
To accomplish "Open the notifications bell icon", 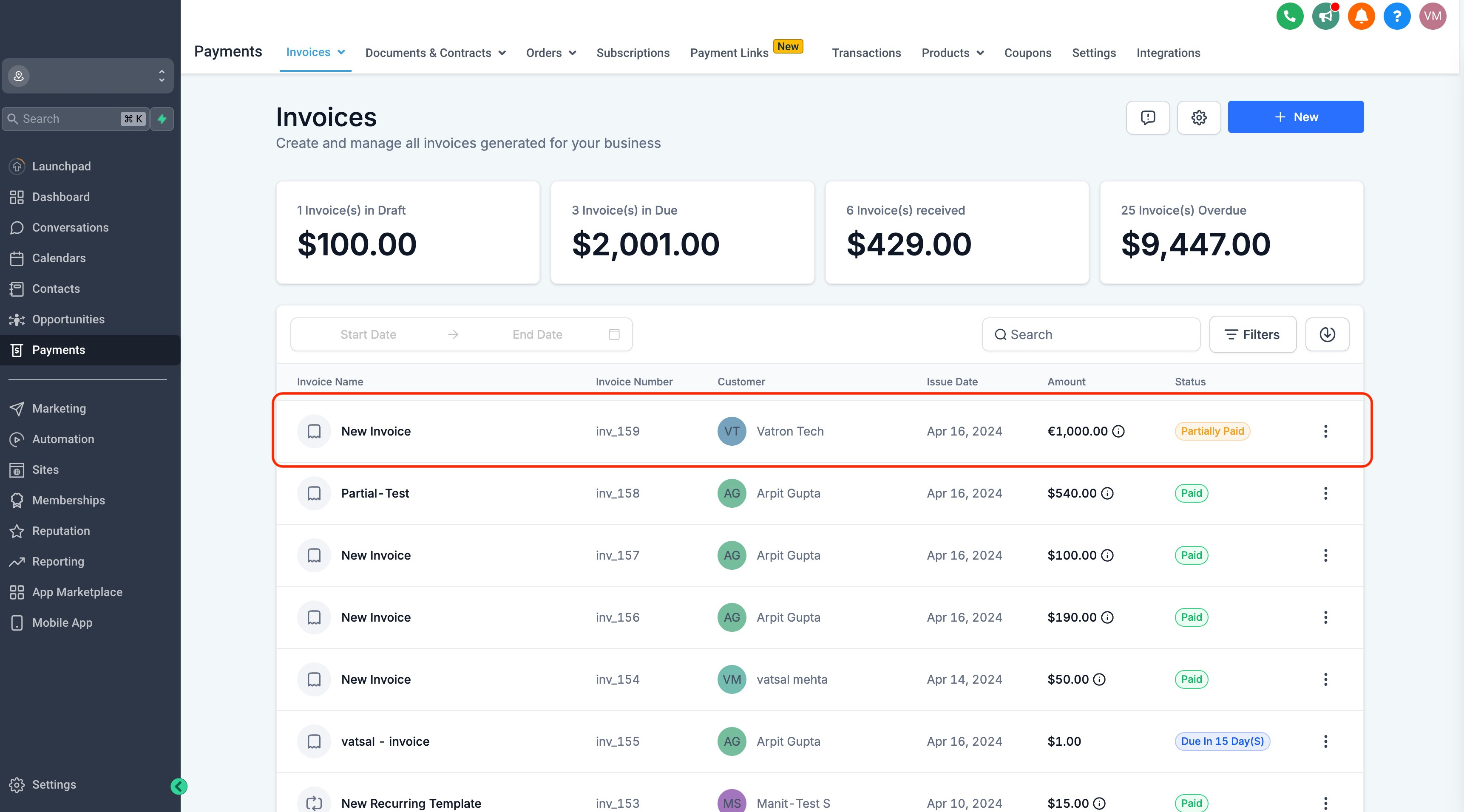I will (1361, 17).
